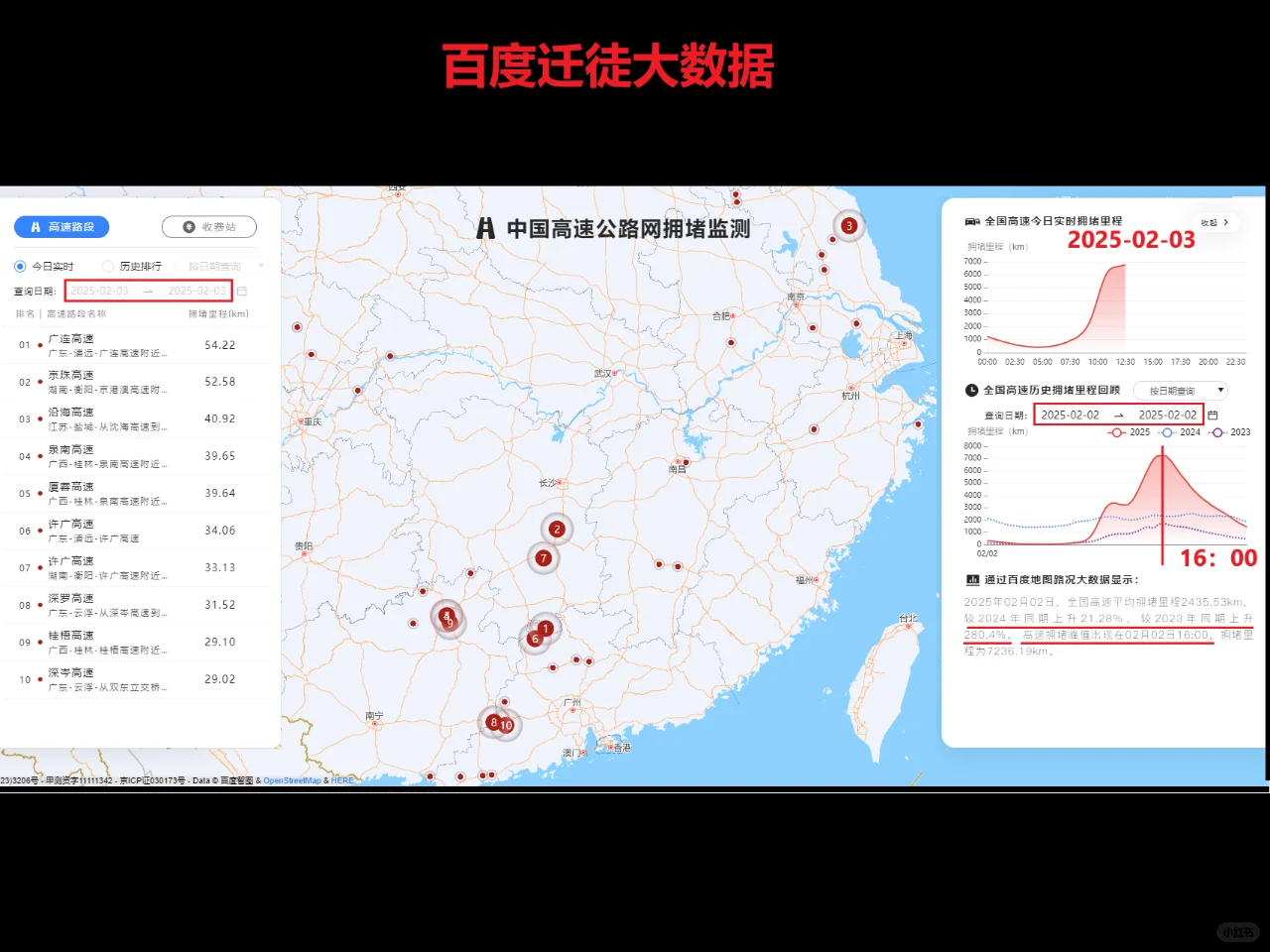This screenshot has width=1270, height=952.
Task: Select 深罗高速 row ranked 08
Action: click(x=136, y=605)
